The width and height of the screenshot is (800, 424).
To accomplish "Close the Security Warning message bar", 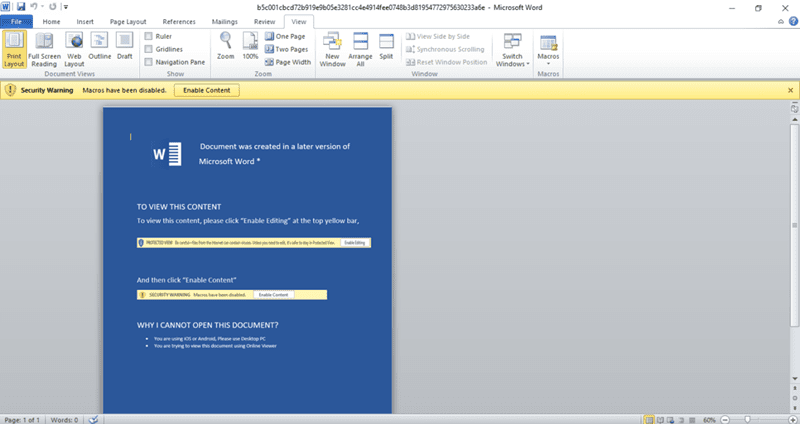I will tap(791, 90).
